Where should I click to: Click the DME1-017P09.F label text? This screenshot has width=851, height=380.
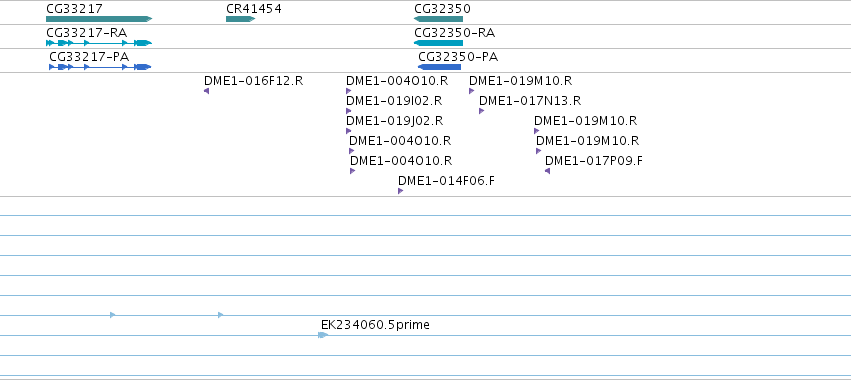(594, 161)
